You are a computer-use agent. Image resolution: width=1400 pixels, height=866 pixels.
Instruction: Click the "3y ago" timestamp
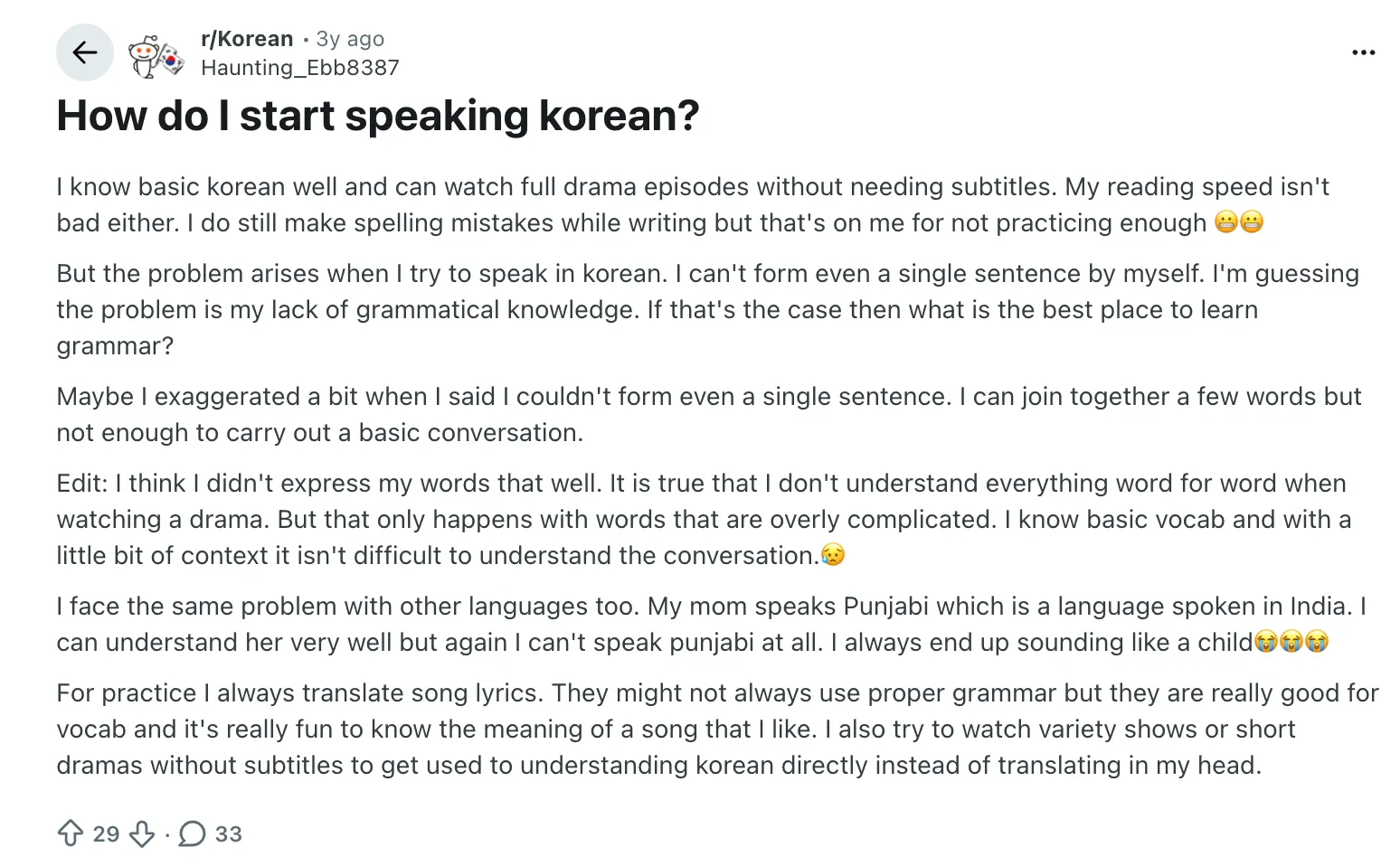pos(350,39)
